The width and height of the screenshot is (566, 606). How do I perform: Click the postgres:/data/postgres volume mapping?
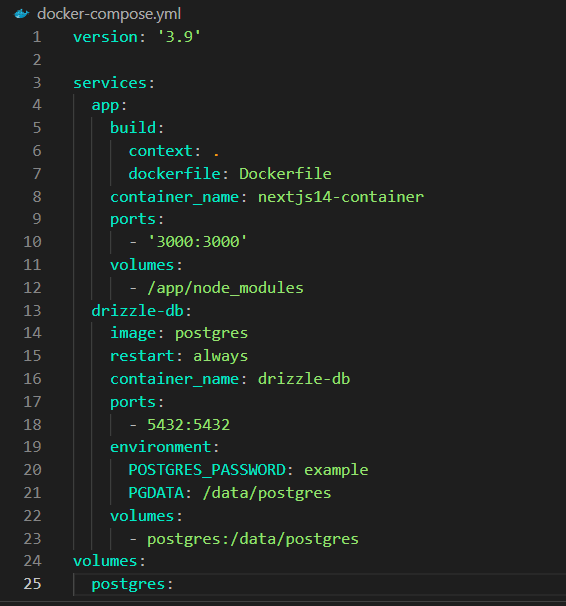coord(253,539)
